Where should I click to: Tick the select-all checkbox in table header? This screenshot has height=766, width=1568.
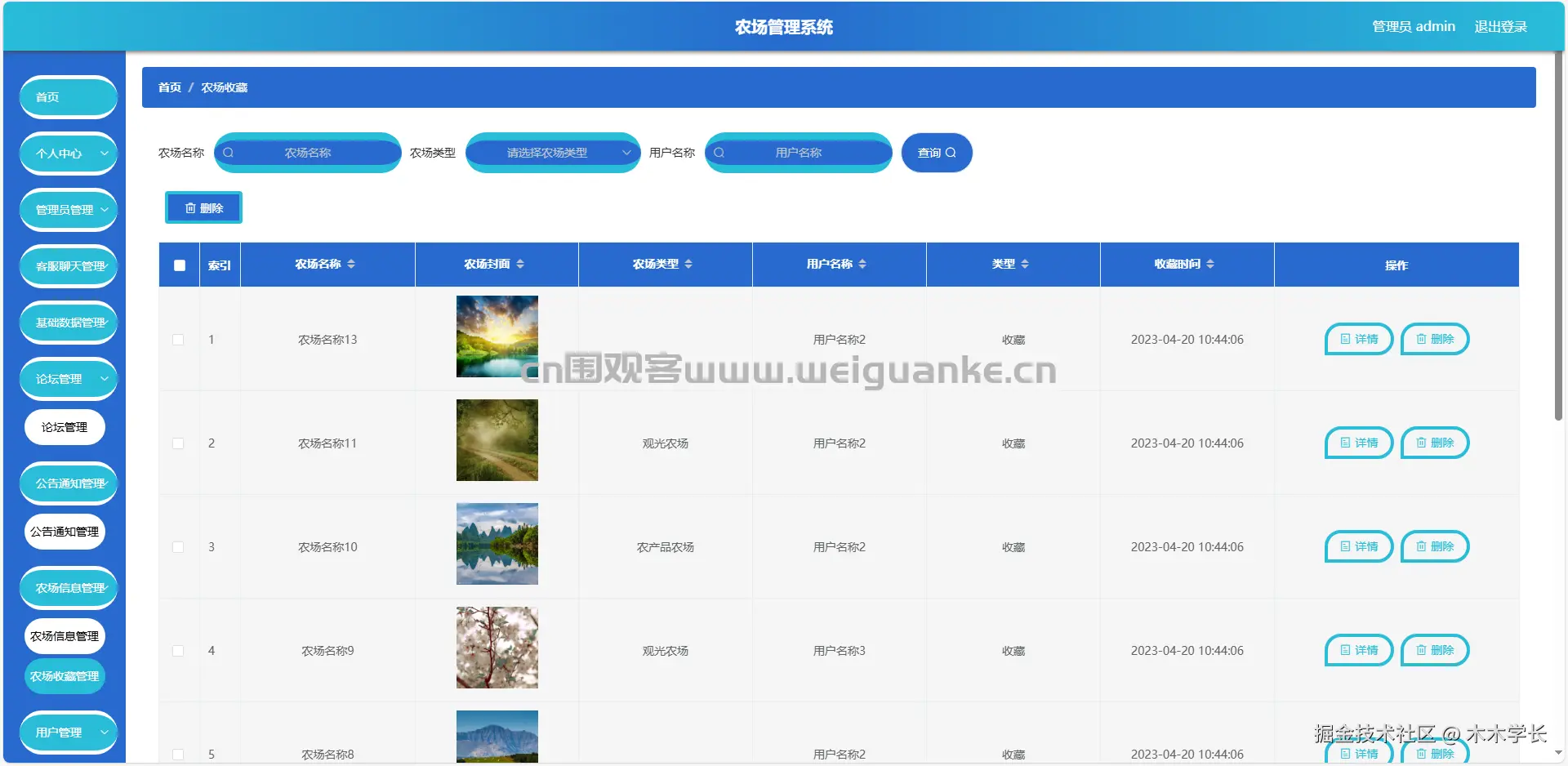pos(180,265)
